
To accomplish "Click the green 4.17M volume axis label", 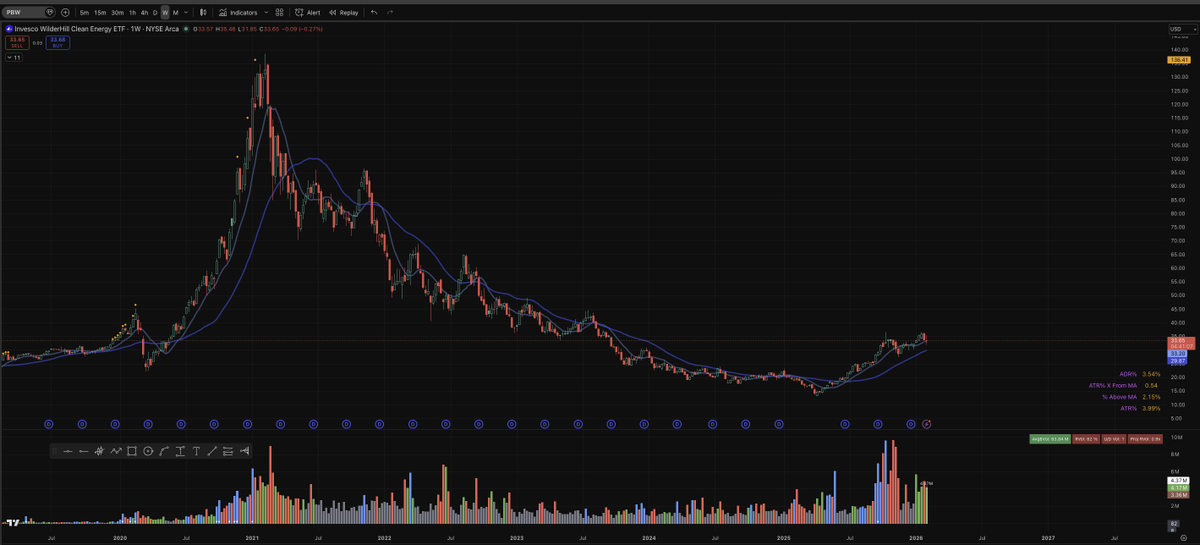I will [x=1178, y=488].
